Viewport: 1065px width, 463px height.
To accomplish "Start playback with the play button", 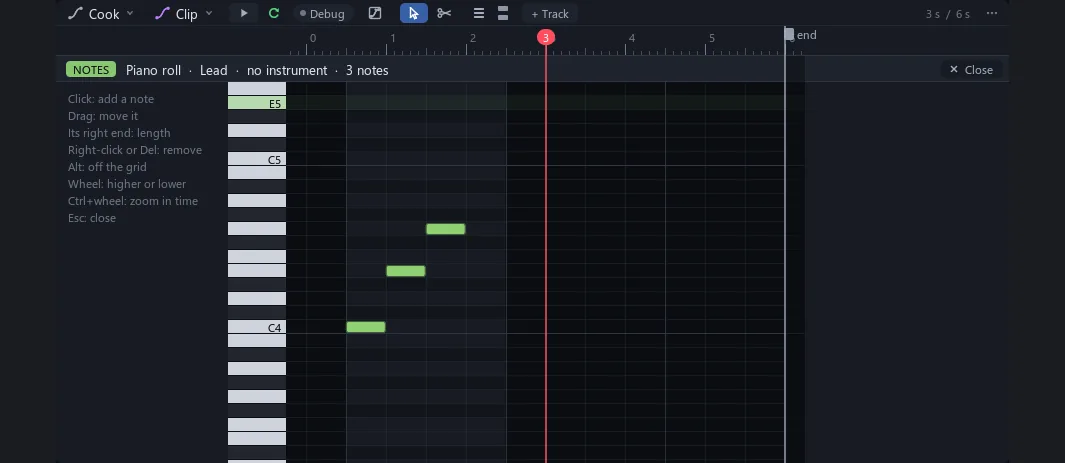I will click(x=244, y=14).
